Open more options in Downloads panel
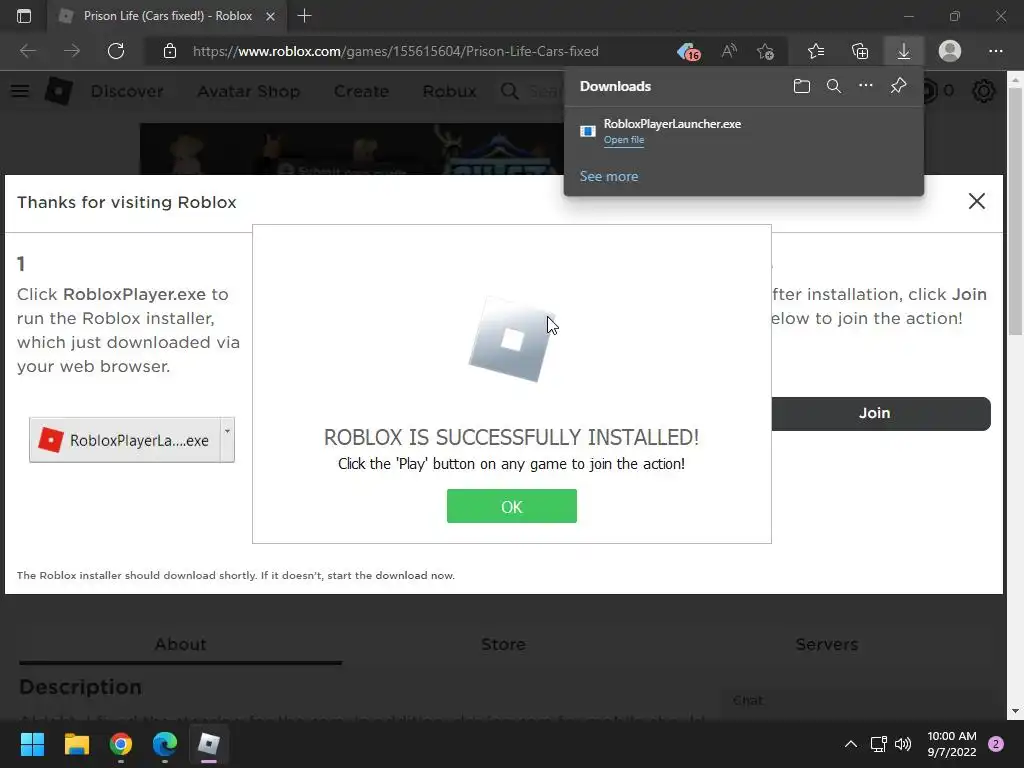Viewport: 1024px width, 768px height. click(866, 86)
